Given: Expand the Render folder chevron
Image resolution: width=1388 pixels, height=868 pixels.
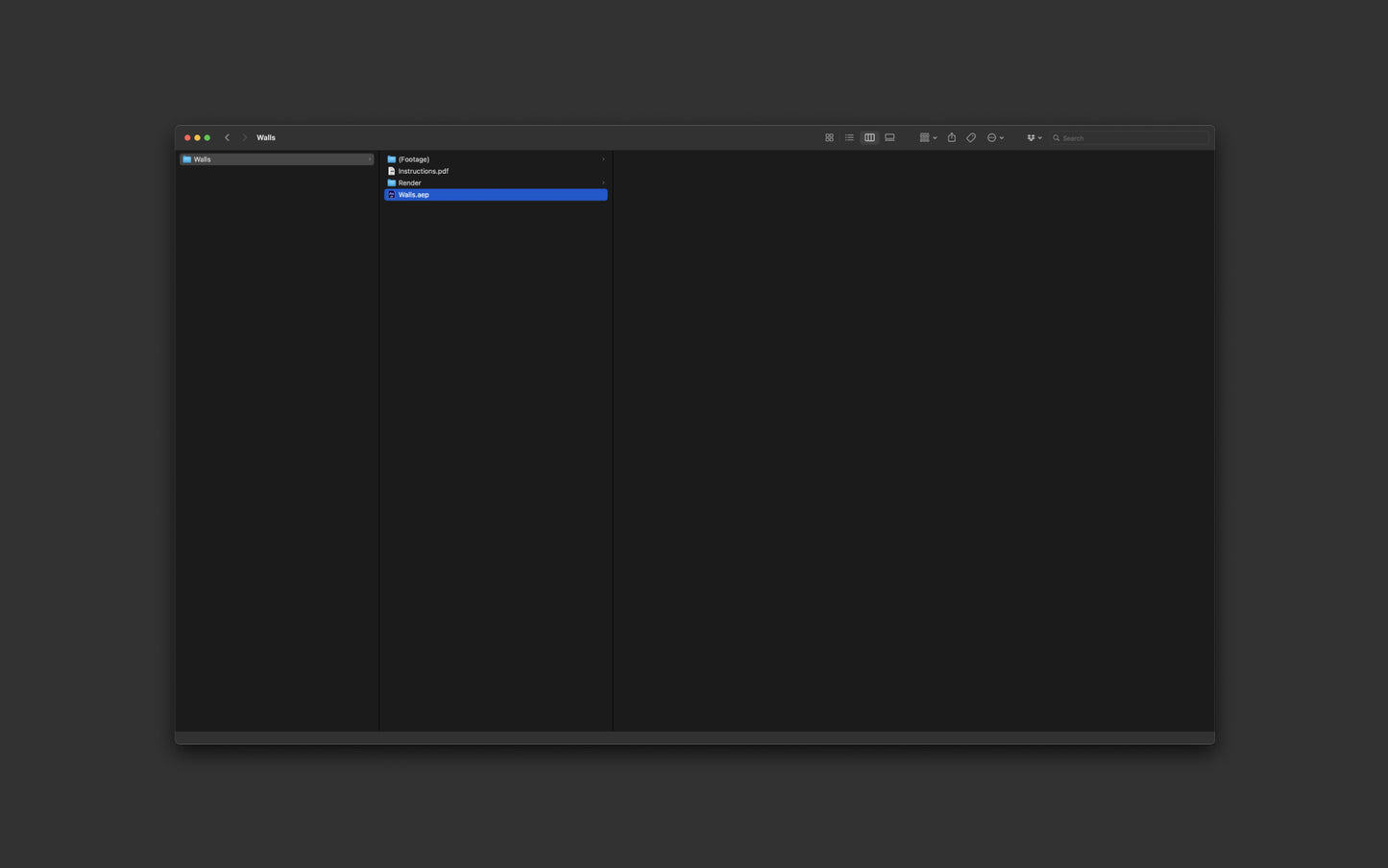Looking at the screenshot, I should click(x=603, y=182).
